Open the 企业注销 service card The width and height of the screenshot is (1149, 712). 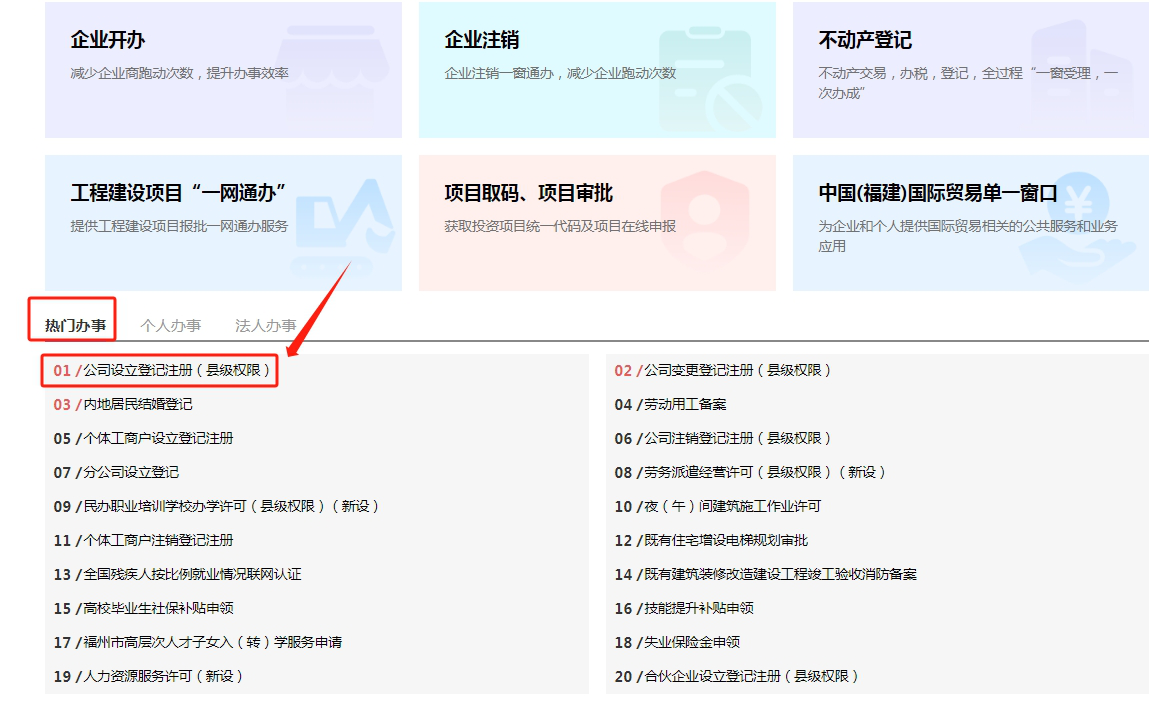click(597, 70)
